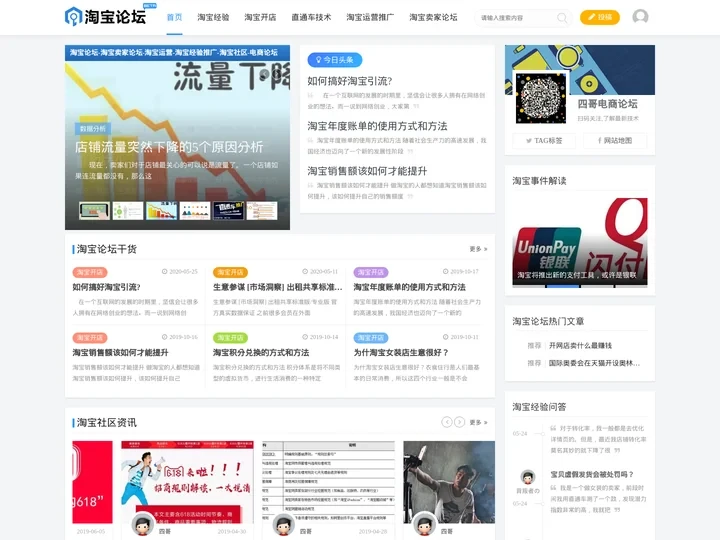Image resolution: width=720 pixels, height=540 pixels.
Task: Select second carousel thumbnail with green figures
Action: pos(128,211)
